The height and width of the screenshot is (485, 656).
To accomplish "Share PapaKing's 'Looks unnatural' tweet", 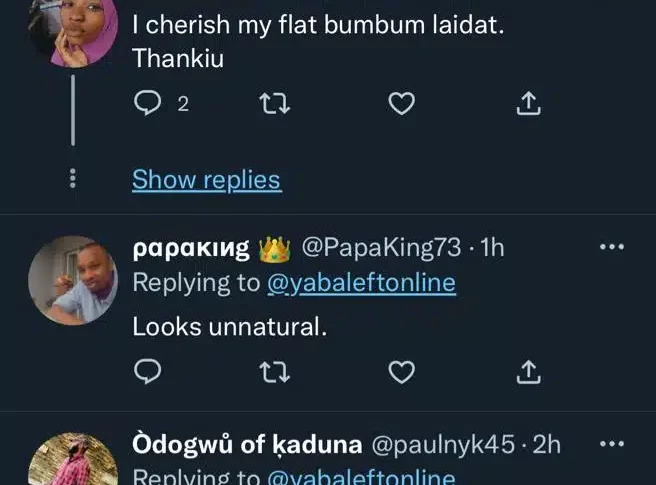I will (x=529, y=372).
